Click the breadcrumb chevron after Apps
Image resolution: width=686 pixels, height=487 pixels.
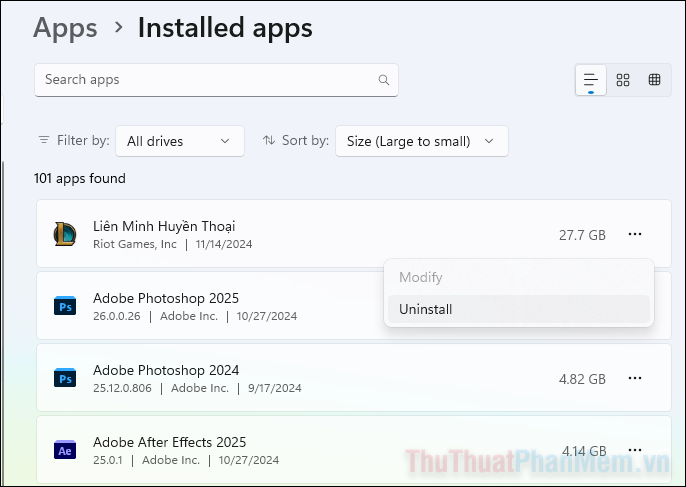click(118, 27)
